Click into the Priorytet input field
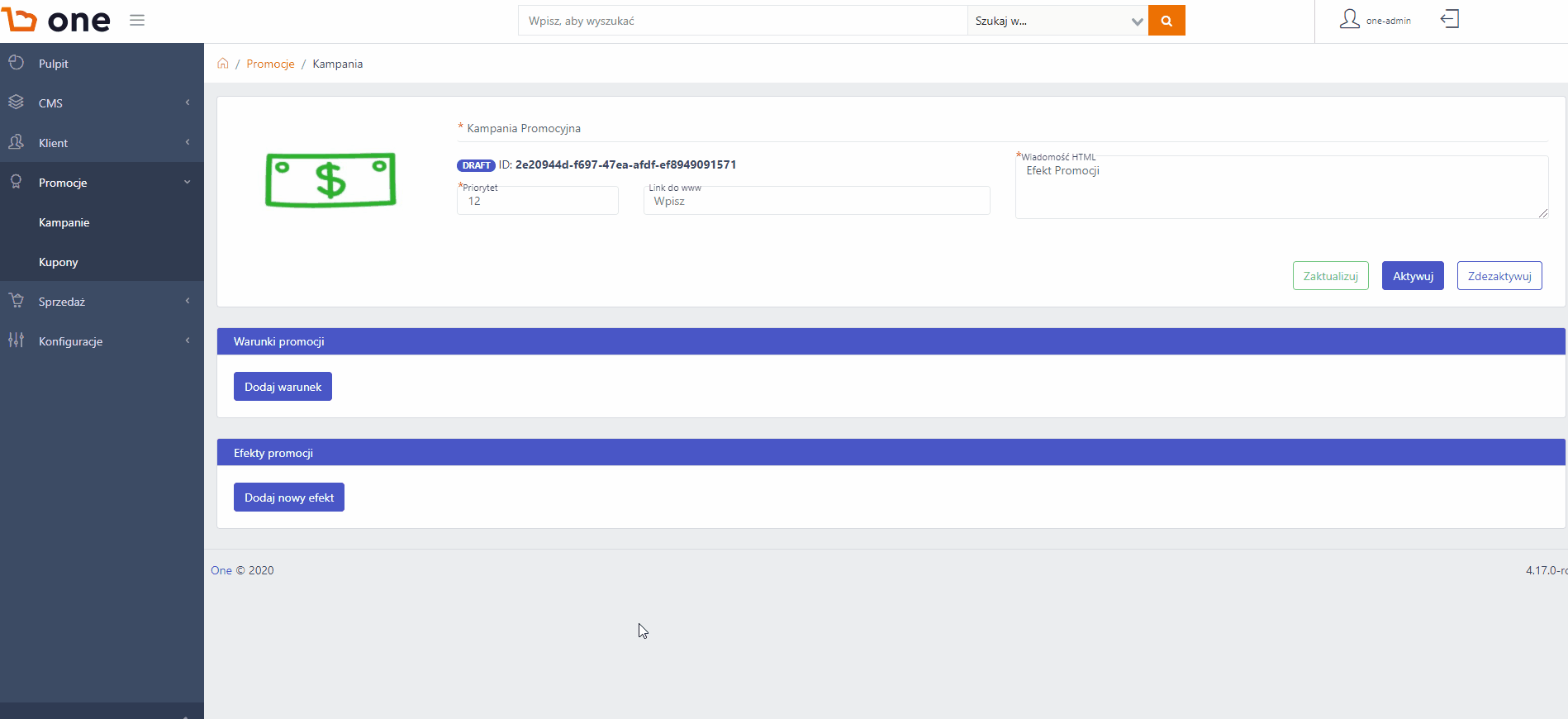Viewport: 1568px width, 719px height. pos(538,201)
